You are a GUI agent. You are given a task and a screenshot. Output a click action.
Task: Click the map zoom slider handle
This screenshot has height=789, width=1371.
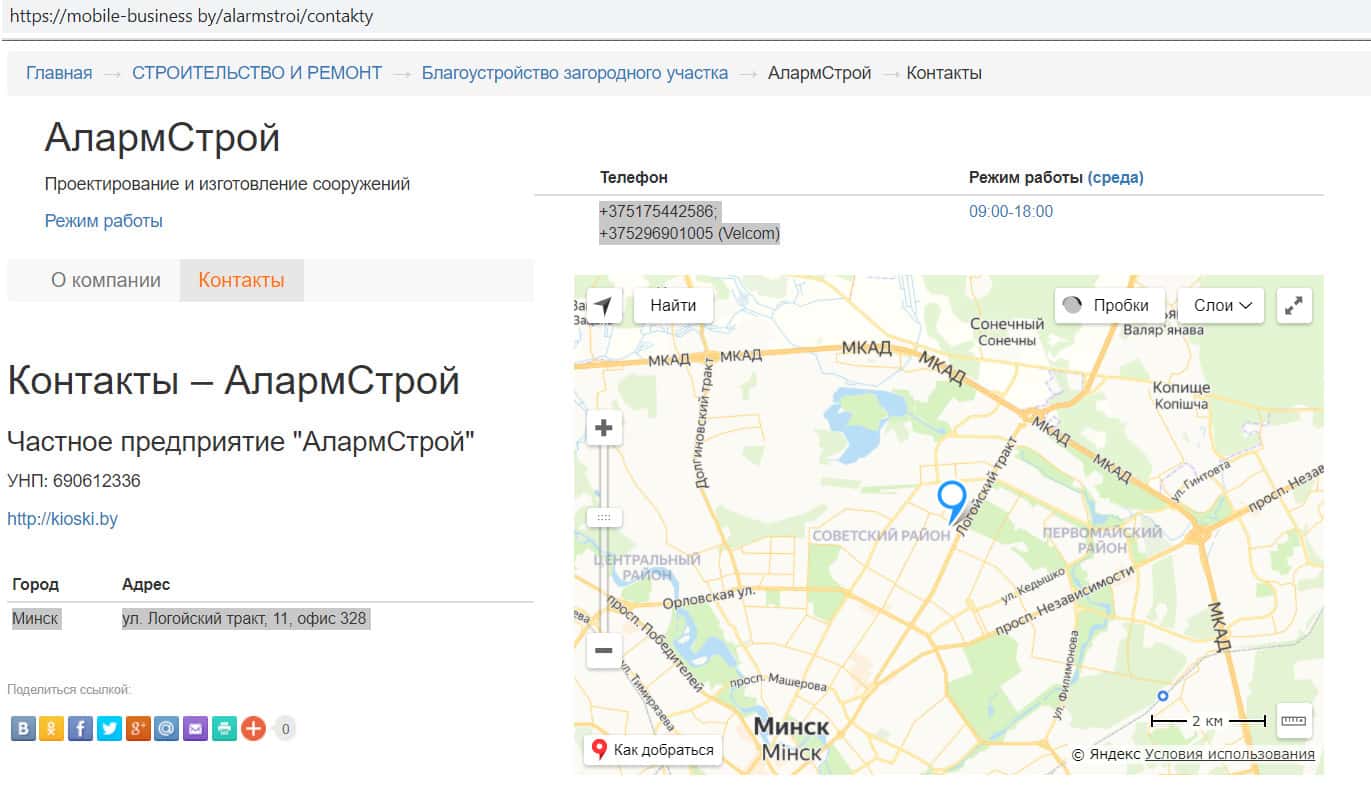tap(603, 518)
